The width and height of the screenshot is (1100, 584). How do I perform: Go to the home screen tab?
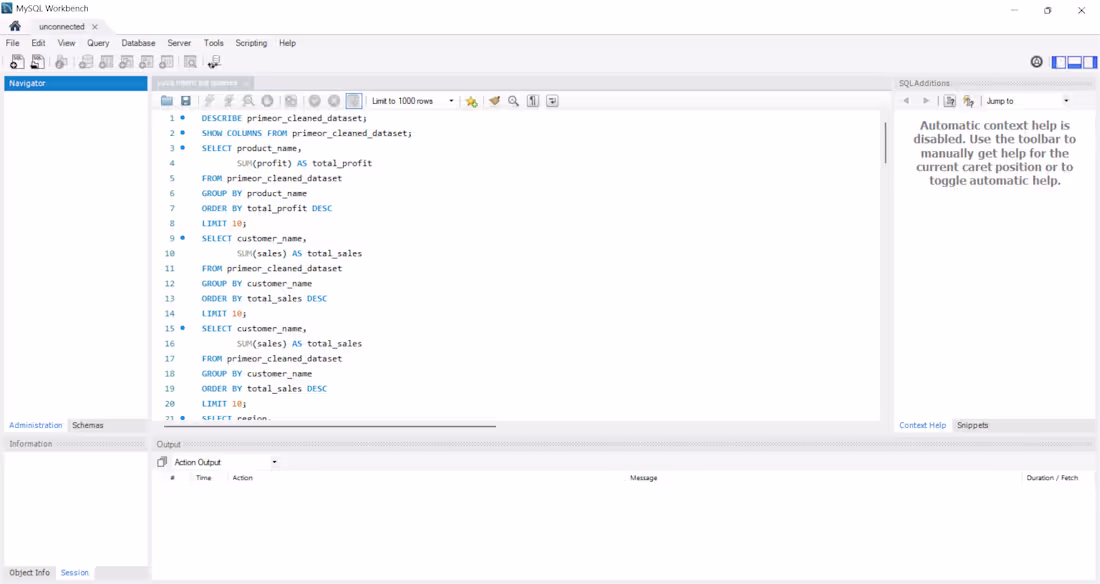15,26
